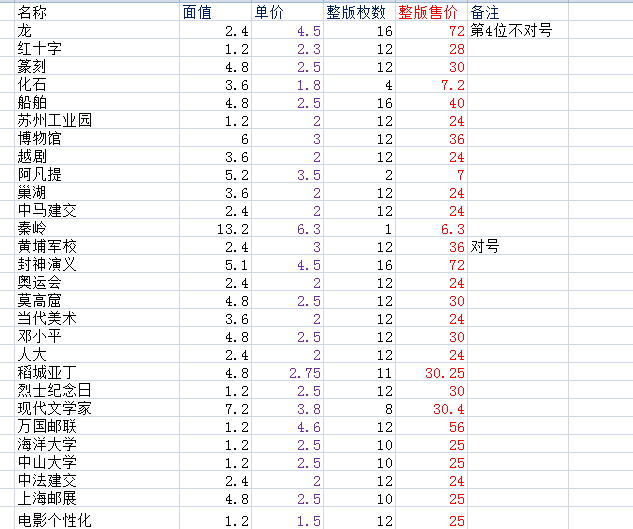633x529 pixels.
Task: Click the 第4位不对号 remark cell
Action: [x=518, y=30]
